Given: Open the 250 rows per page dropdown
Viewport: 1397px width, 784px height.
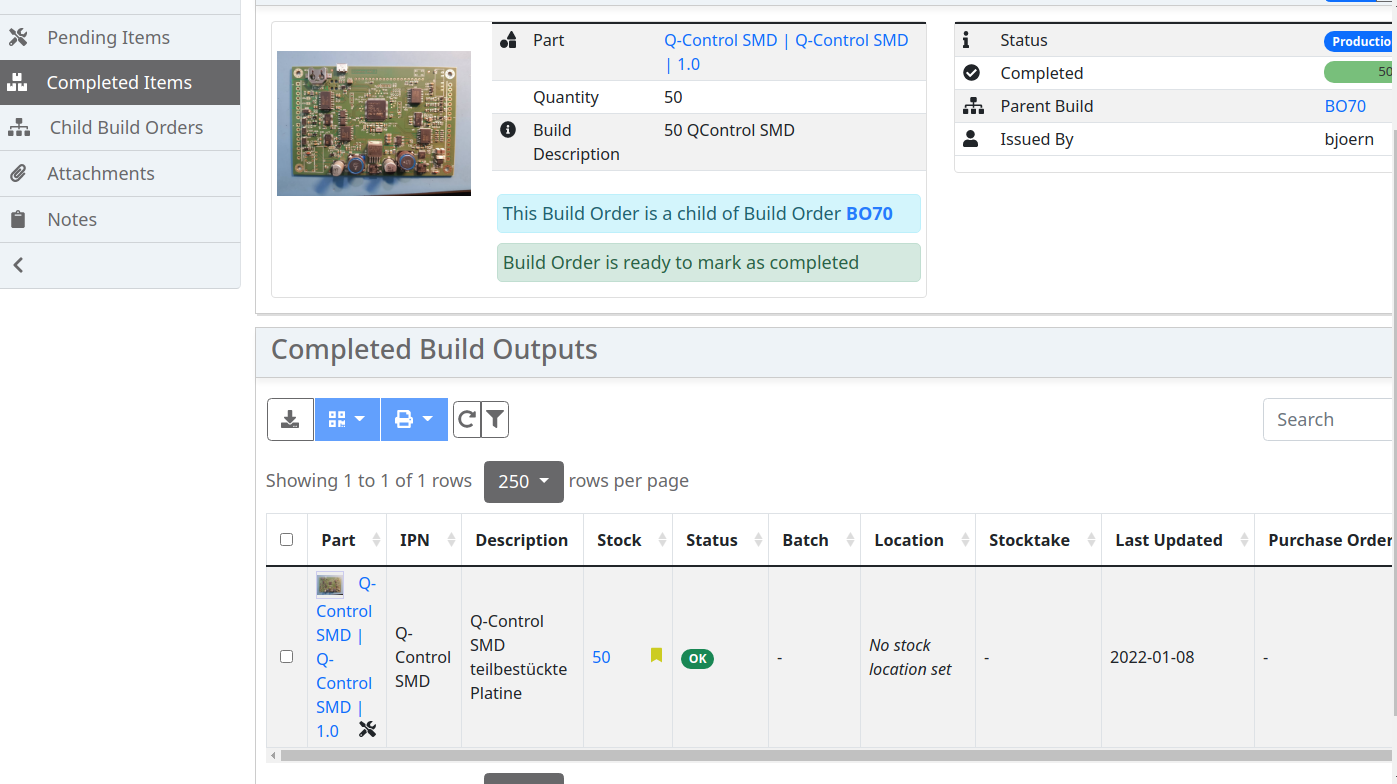Looking at the screenshot, I should pyautogui.click(x=524, y=482).
